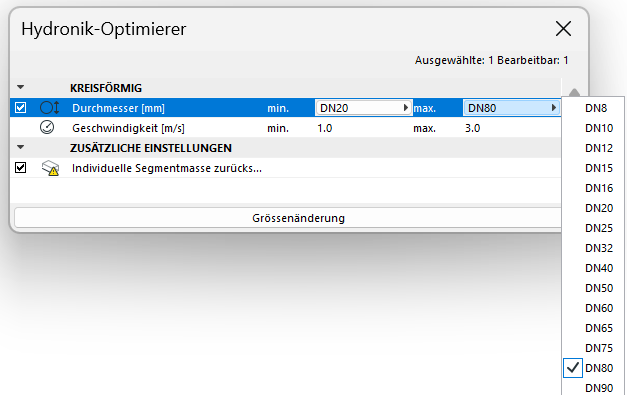The height and width of the screenshot is (395, 627).
Task: Click the circular diameter icon
Action: 50,108
